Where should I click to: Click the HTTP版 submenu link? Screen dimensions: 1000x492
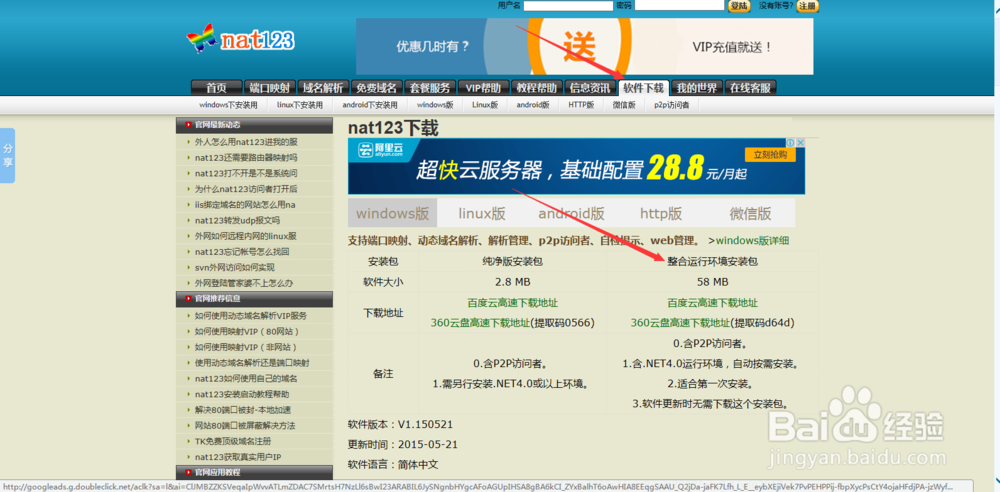point(581,105)
